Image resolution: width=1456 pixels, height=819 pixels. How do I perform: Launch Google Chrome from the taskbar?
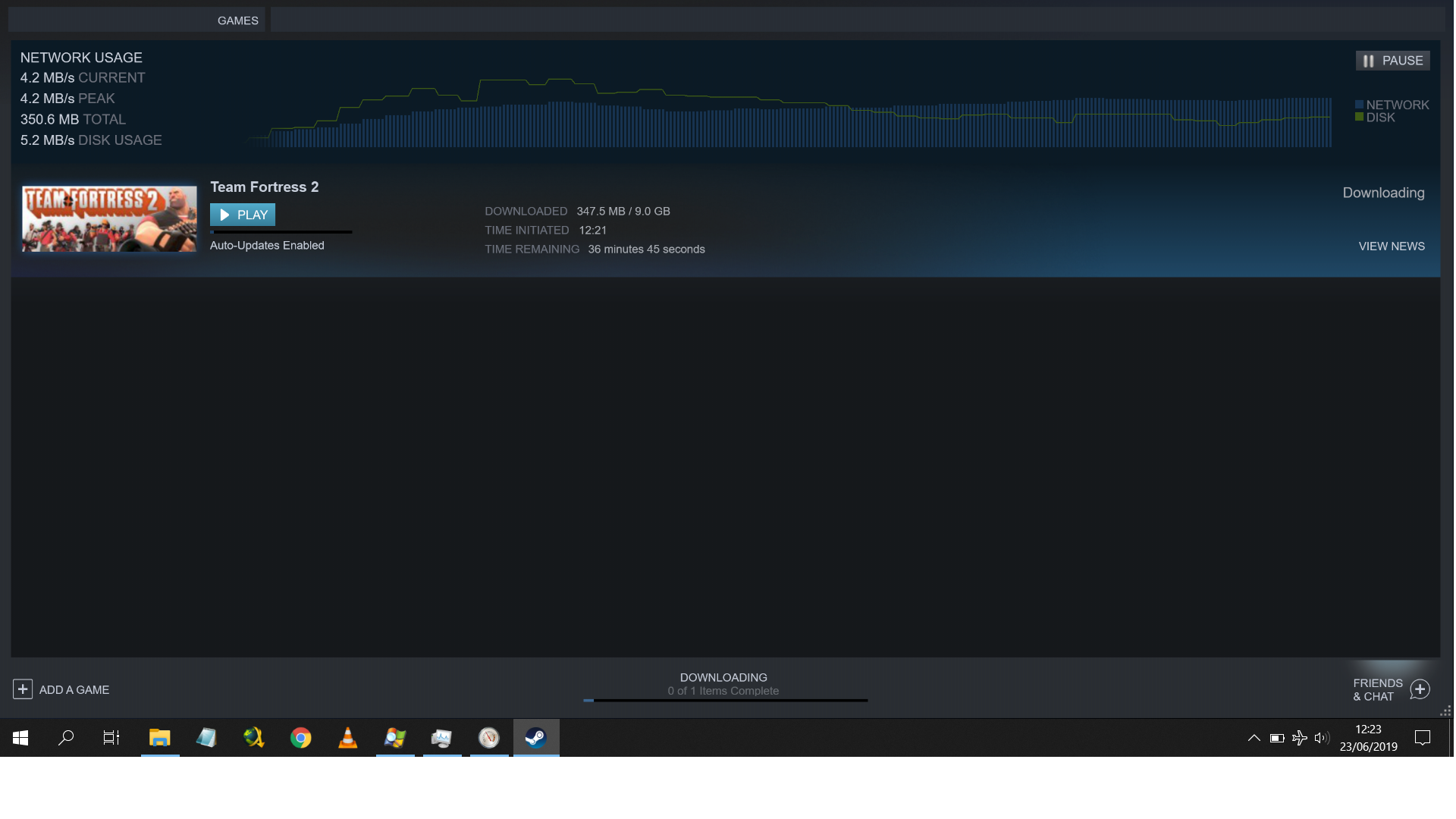pyautogui.click(x=301, y=737)
